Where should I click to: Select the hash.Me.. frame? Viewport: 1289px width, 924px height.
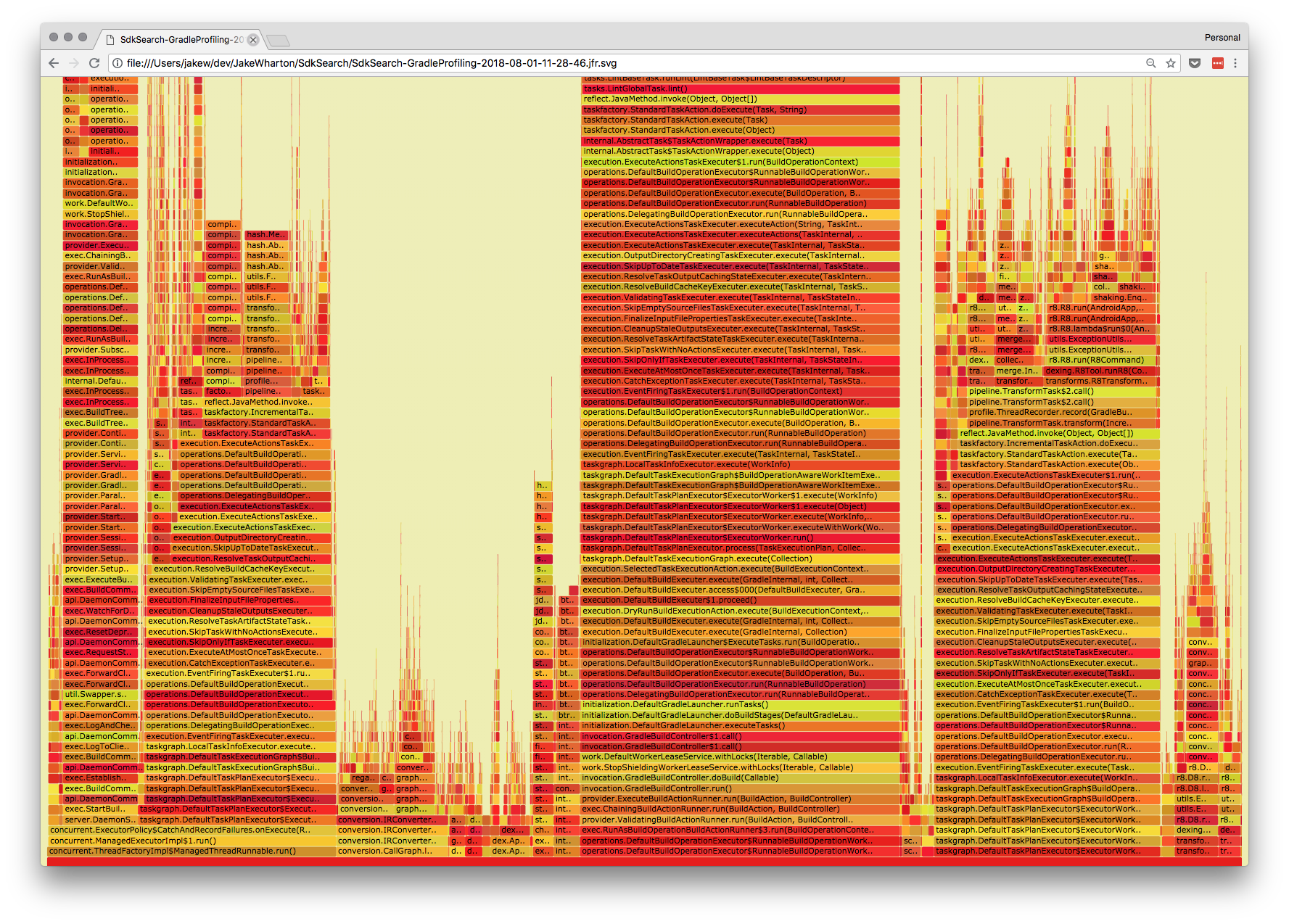click(x=266, y=234)
